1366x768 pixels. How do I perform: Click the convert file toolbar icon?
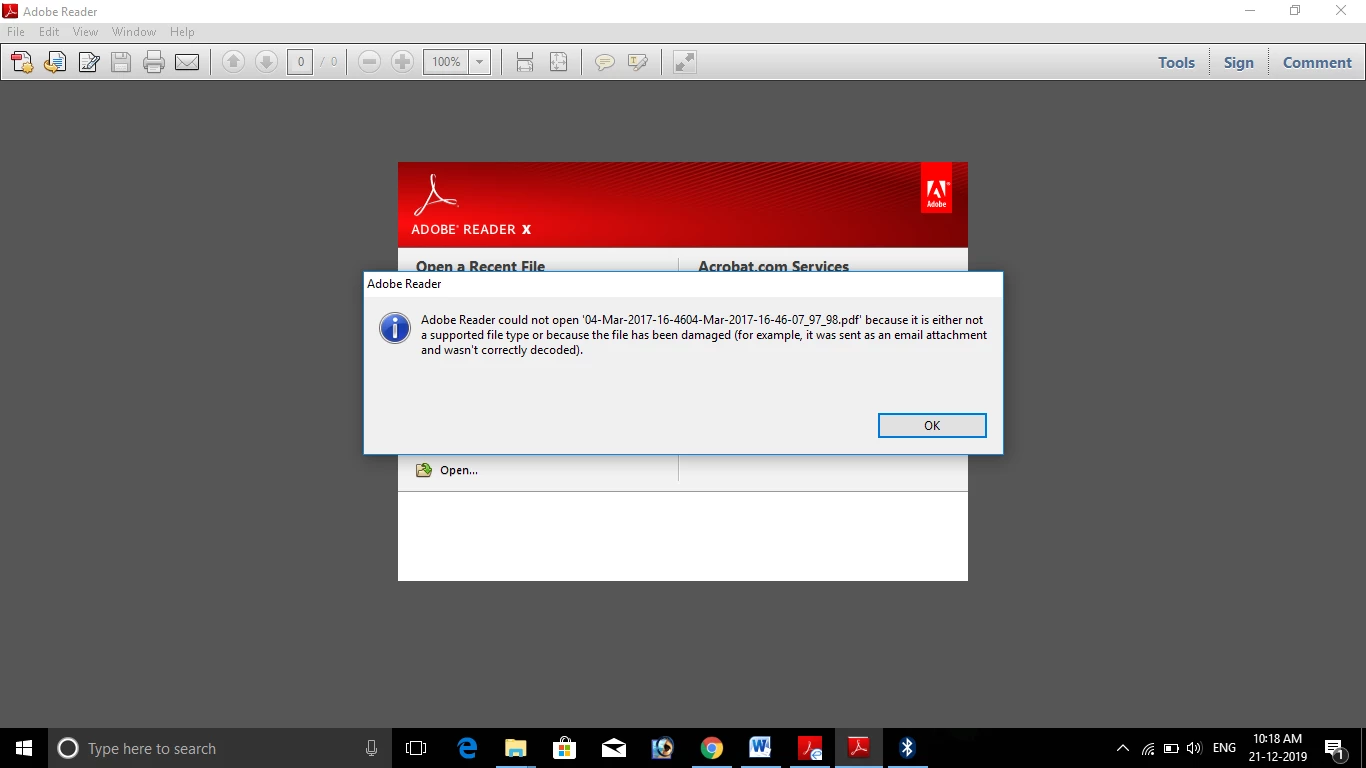pyautogui.click(x=55, y=62)
